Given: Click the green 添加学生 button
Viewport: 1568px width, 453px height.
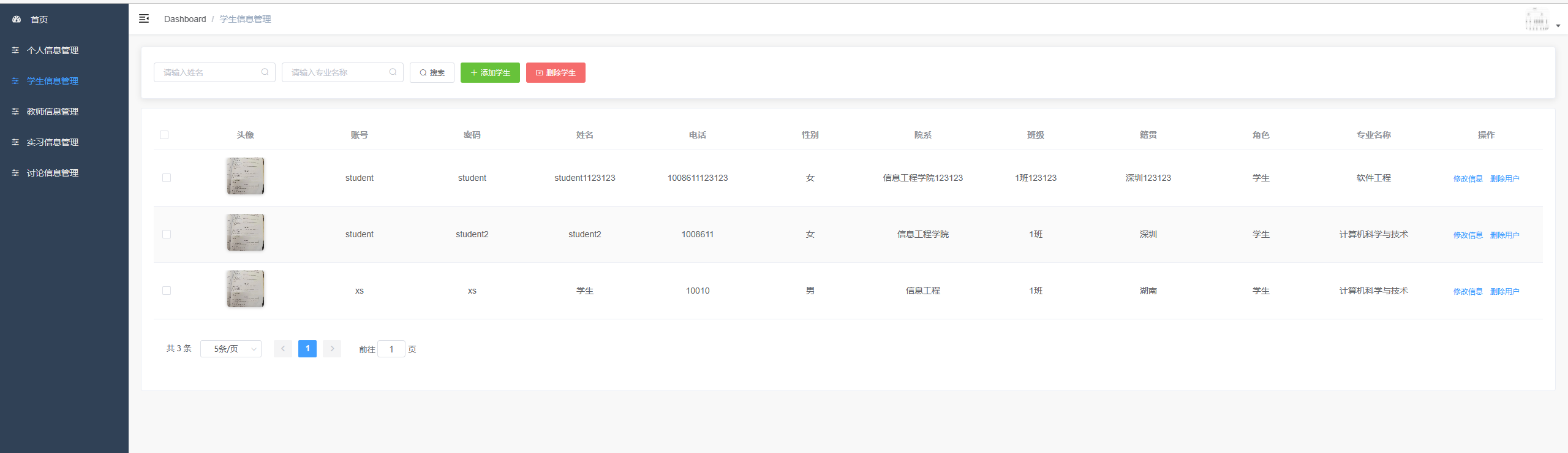Looking at the screenshot, I should (490, 72).
